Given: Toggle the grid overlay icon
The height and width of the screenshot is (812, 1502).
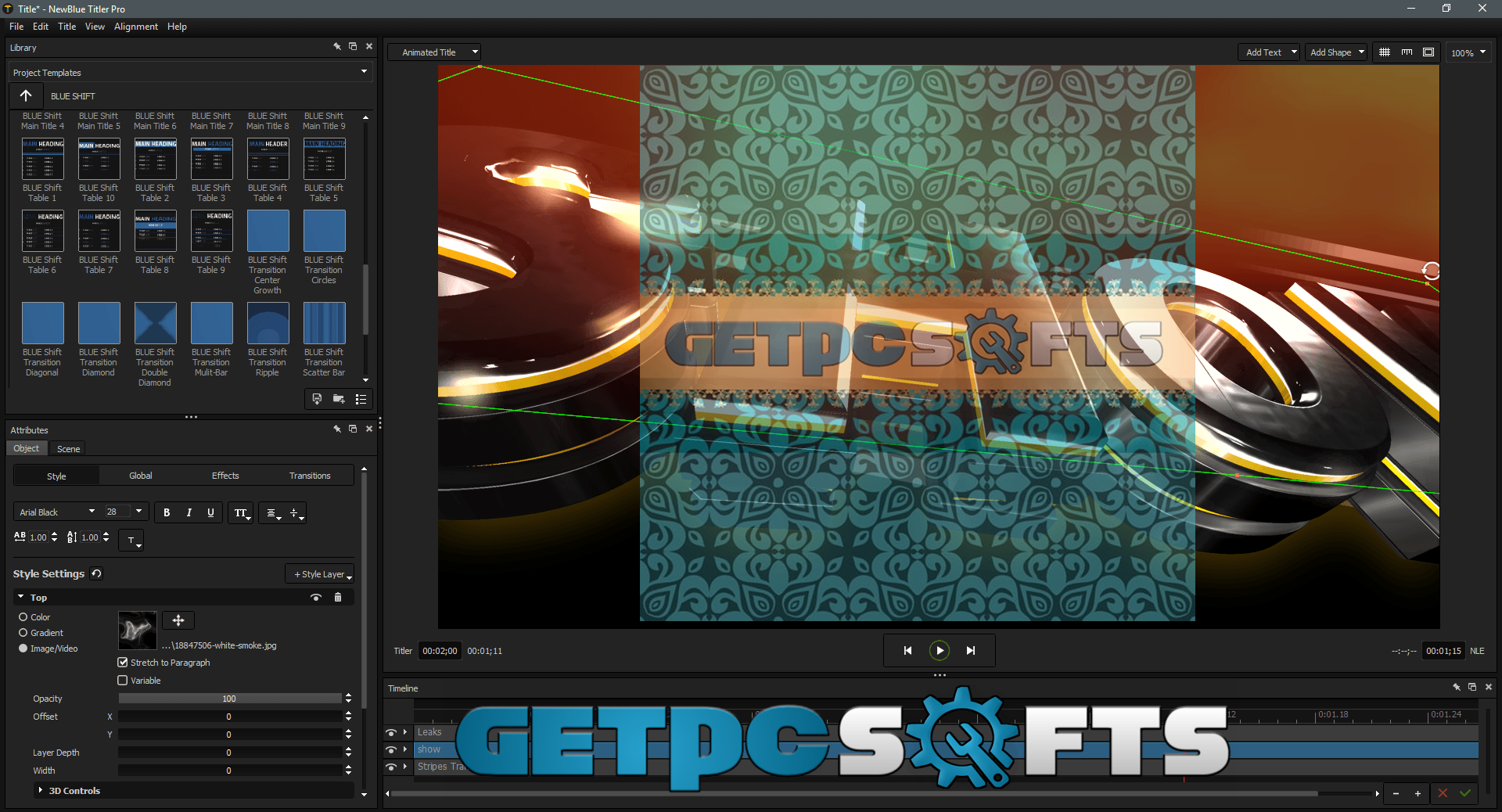Looking at the screenshot, I should point(1385,52).
